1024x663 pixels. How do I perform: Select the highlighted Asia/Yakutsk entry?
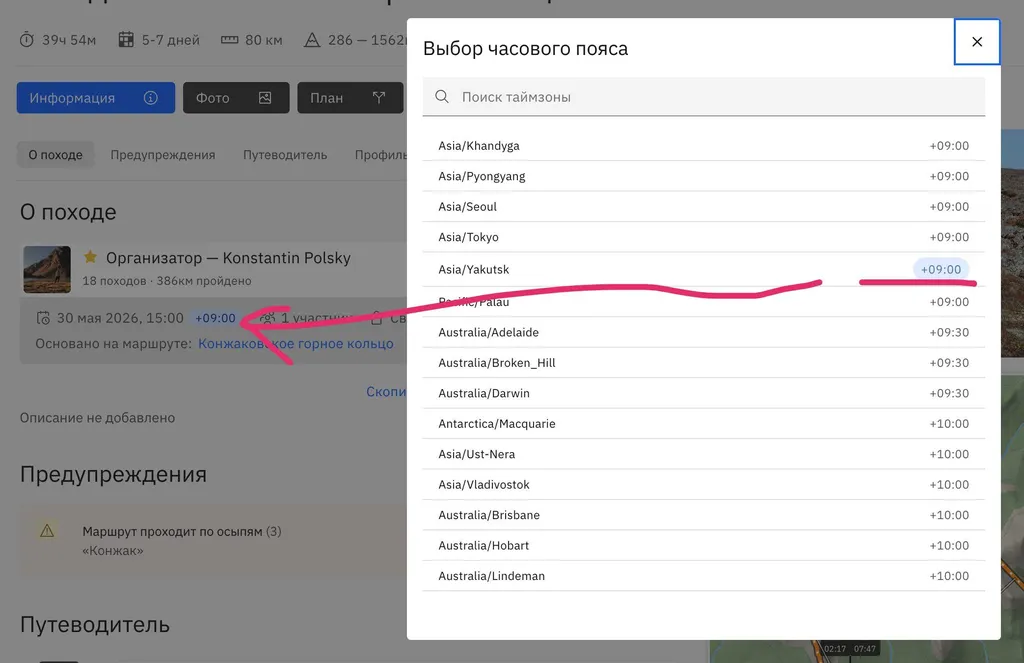pyautogui.click(x=703, y=269)
